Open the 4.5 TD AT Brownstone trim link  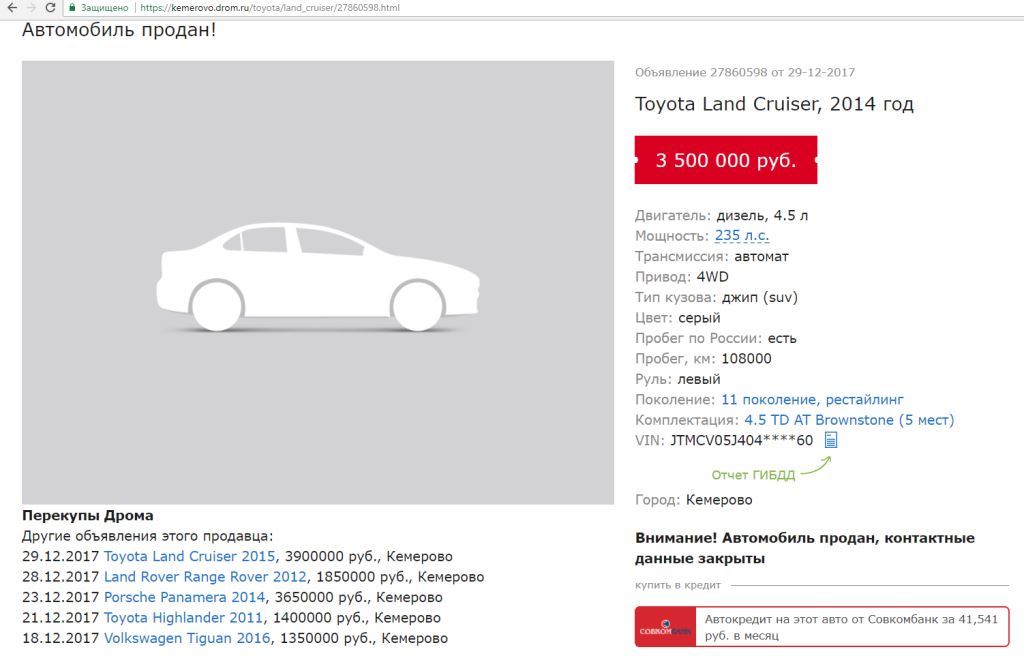(x=849, y=420)
